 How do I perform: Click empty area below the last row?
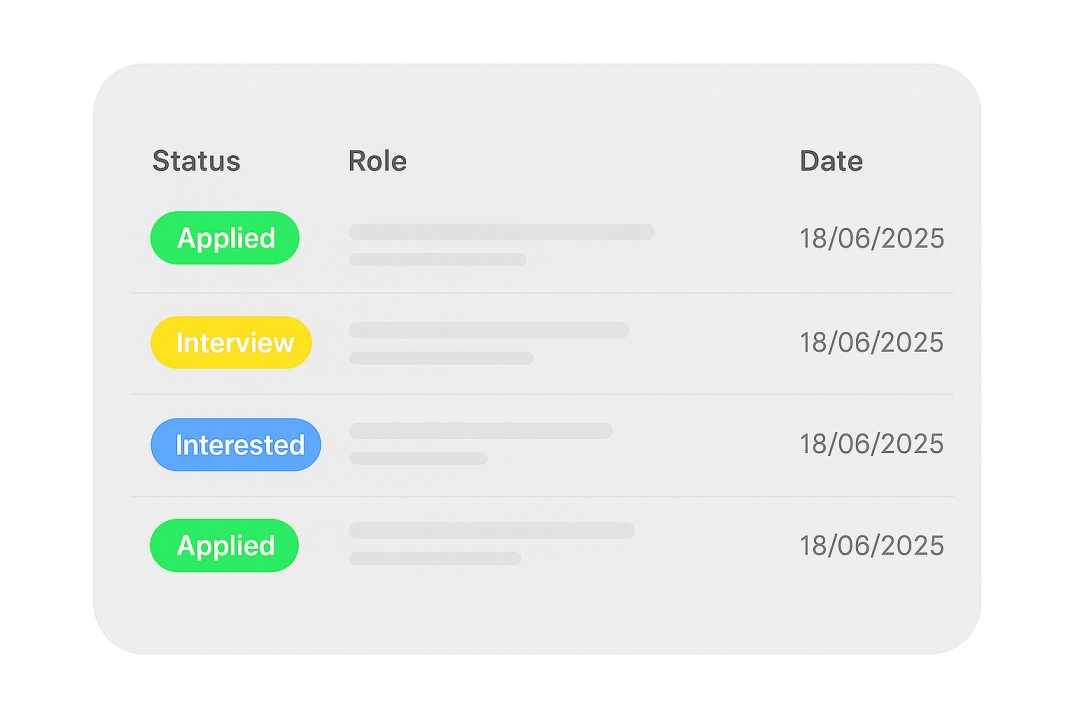click(x=538, y=614)
